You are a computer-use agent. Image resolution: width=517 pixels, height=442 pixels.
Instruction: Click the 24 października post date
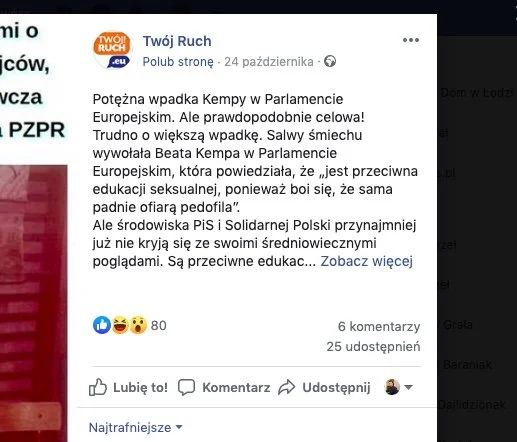[x=269, y=62]
